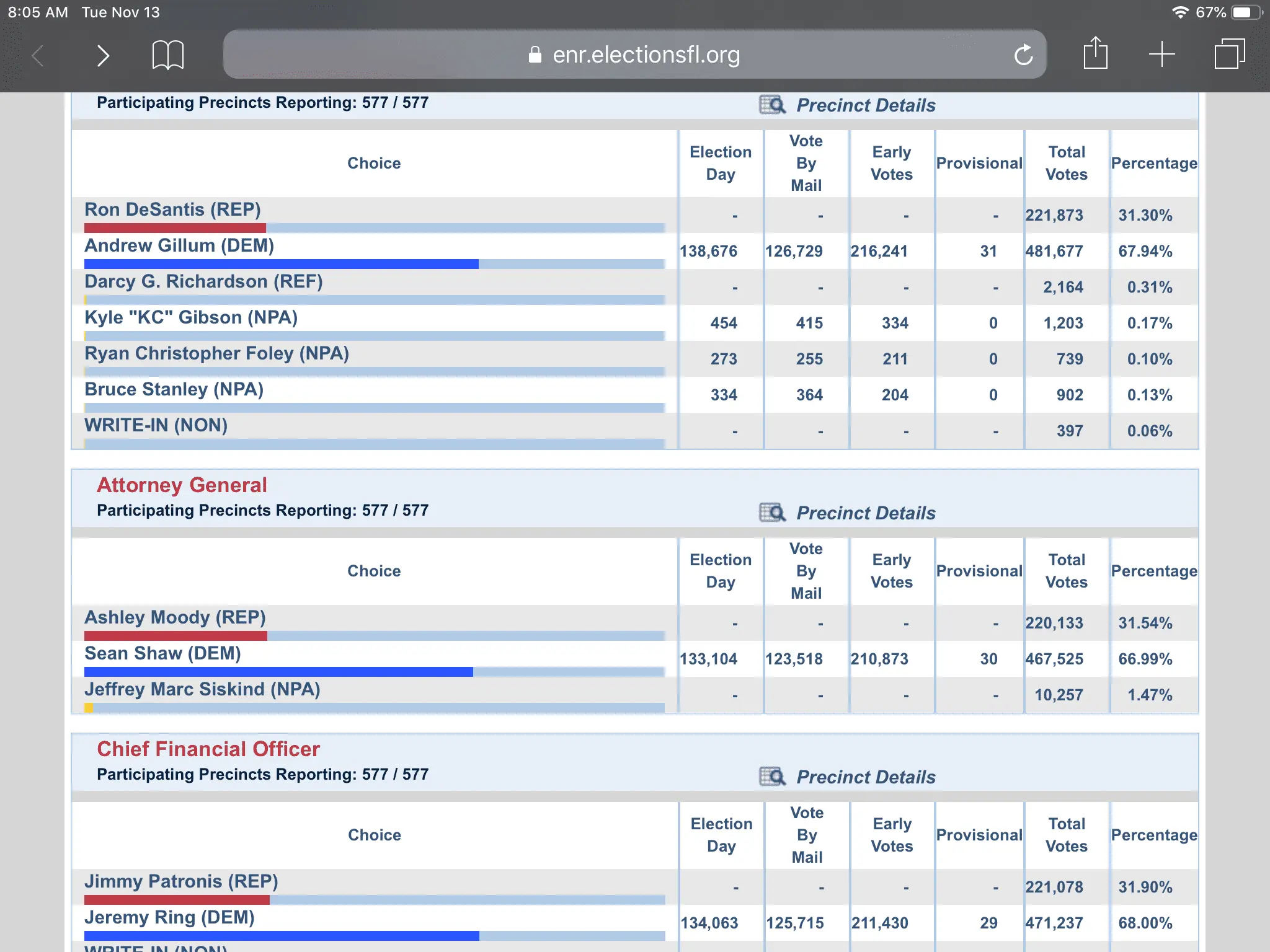Open the share sheet icon
The image size is (1270, 952).
click(x=1095, y=54)
